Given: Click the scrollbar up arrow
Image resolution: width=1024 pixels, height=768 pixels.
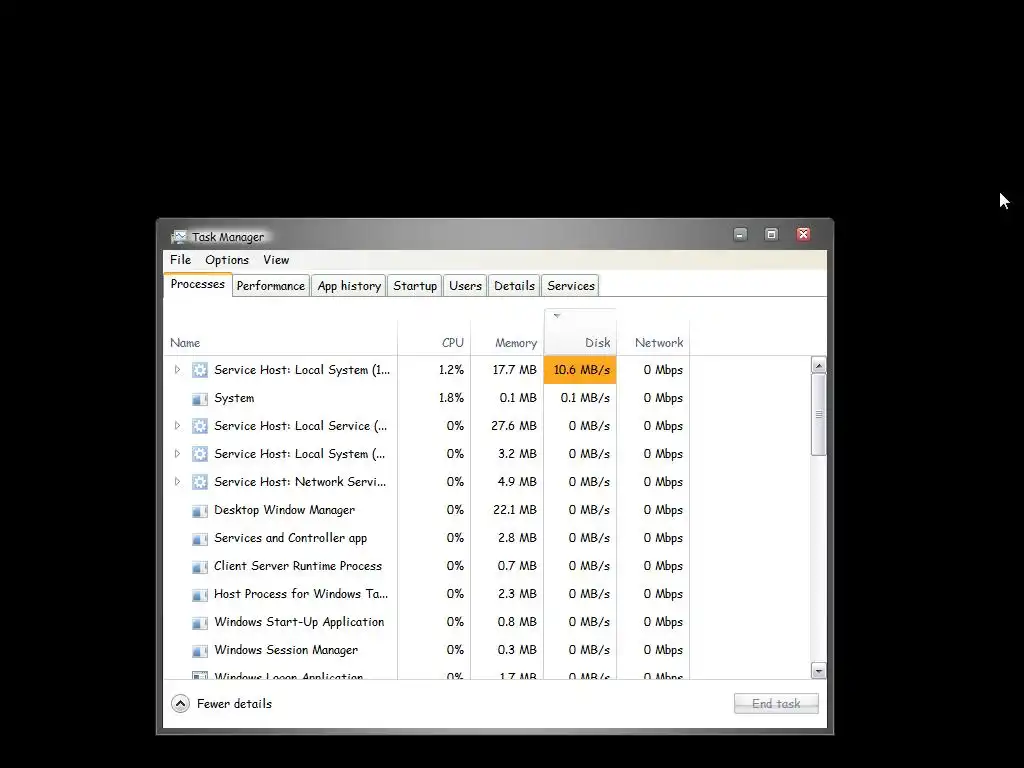Looking at the screenshot, I should 818,365.
